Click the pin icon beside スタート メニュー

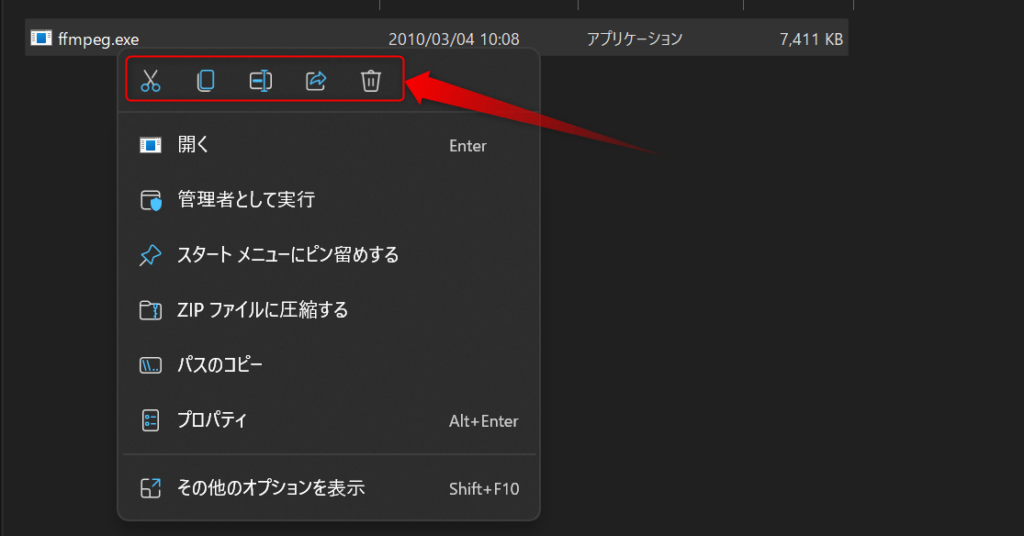[150, 255]
